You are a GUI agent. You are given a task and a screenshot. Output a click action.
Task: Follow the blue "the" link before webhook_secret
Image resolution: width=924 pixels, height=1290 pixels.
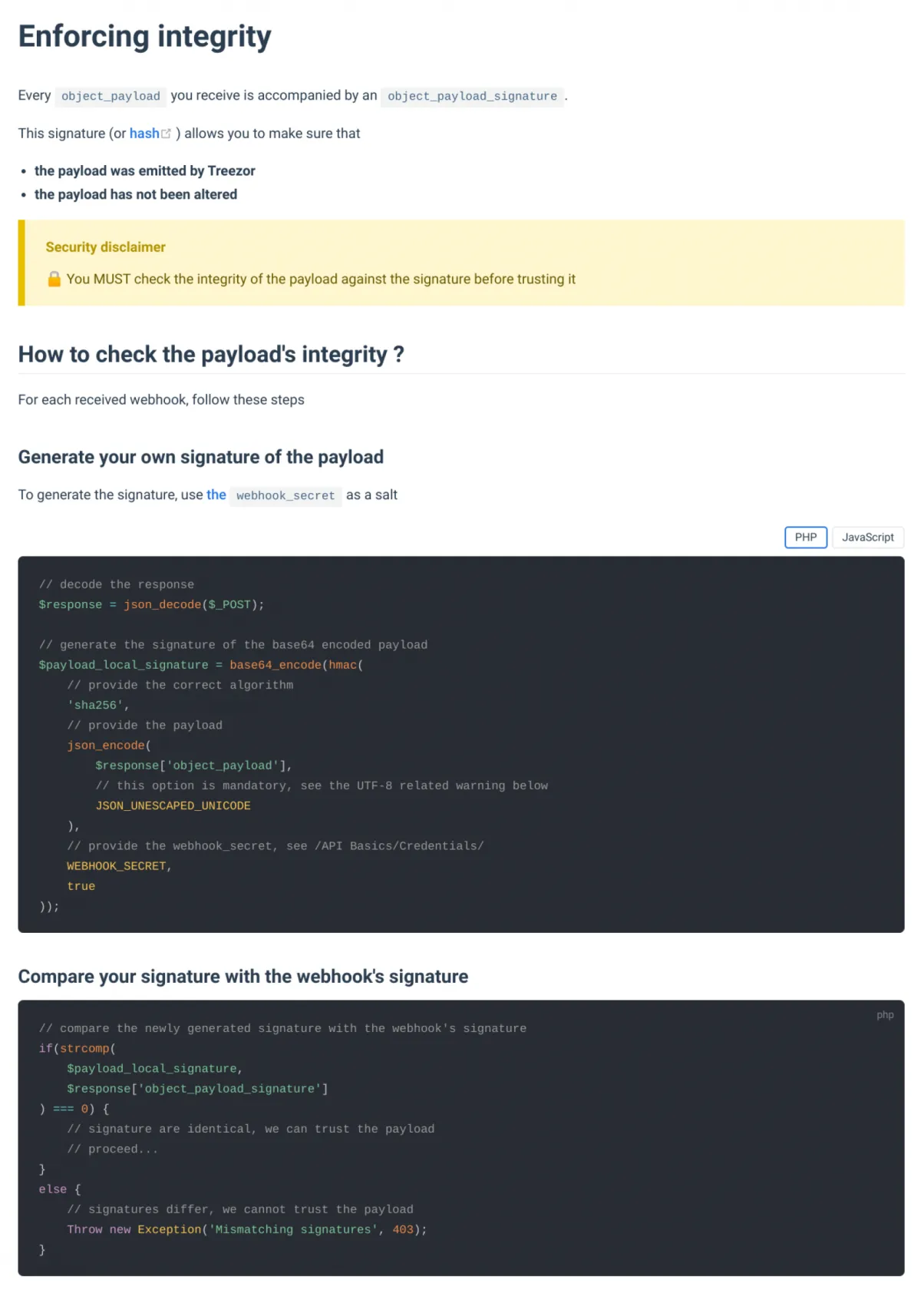pos(216,495)
